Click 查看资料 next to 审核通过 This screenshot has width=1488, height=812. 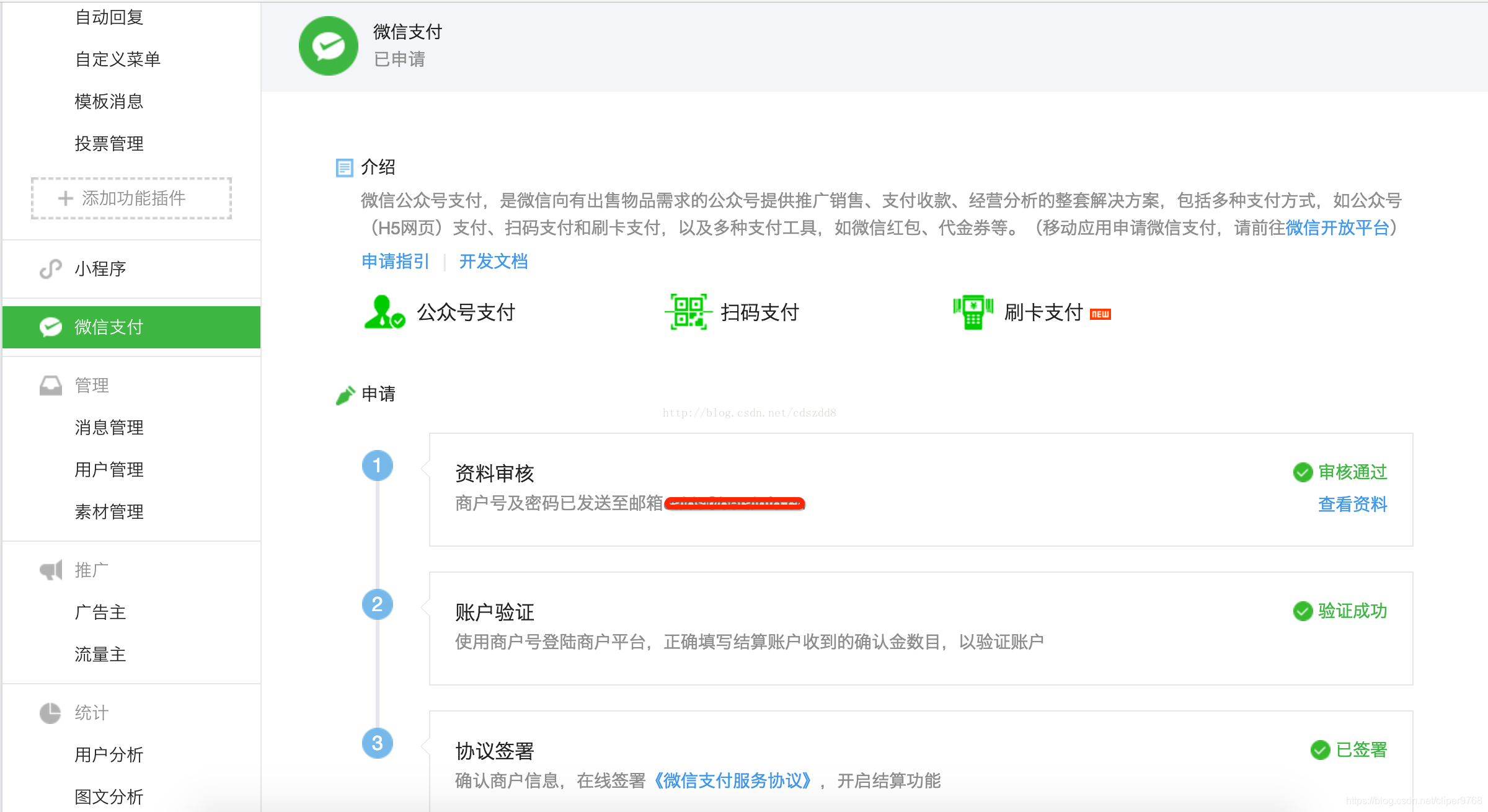click(x=1352, y=504)
